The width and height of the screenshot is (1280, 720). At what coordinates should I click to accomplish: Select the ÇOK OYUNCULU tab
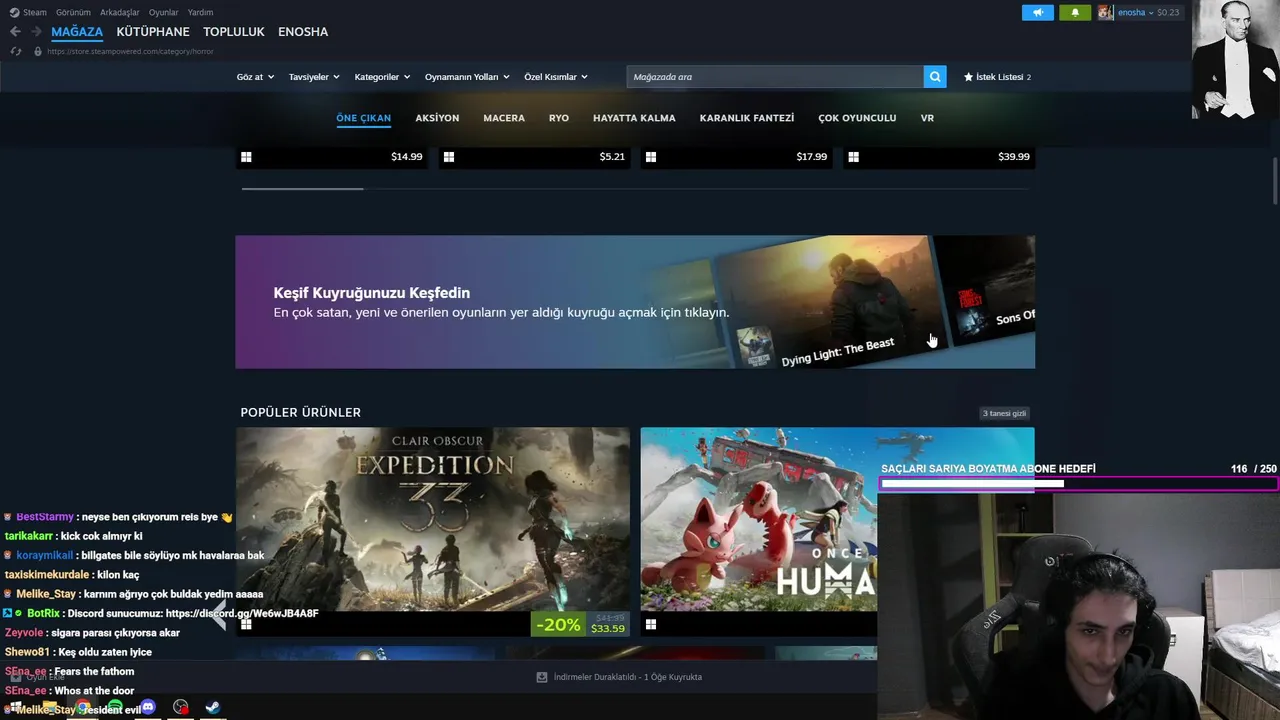coord(857,118)
